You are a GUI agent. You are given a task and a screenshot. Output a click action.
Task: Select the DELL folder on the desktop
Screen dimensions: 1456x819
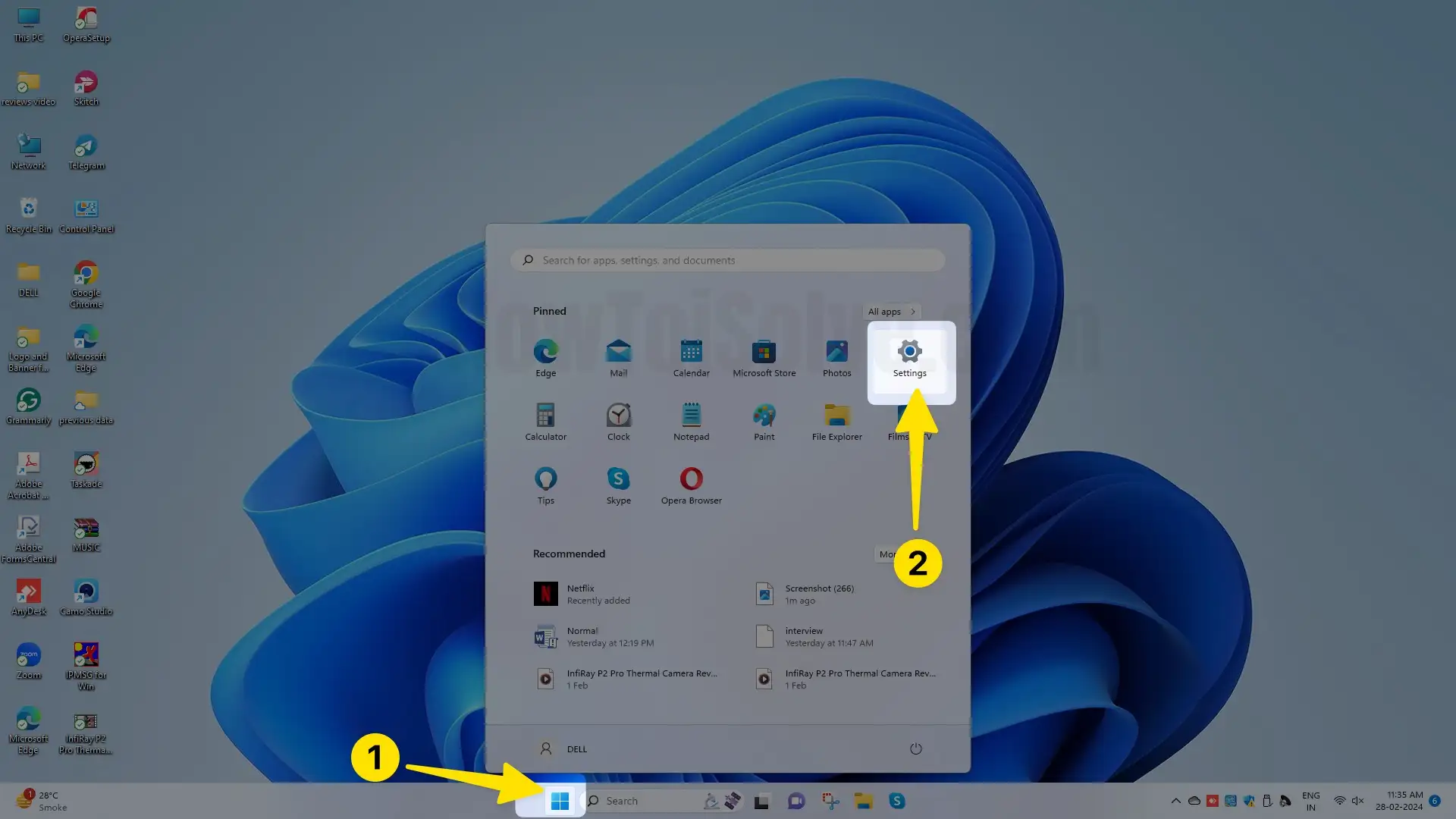[29, 279]
